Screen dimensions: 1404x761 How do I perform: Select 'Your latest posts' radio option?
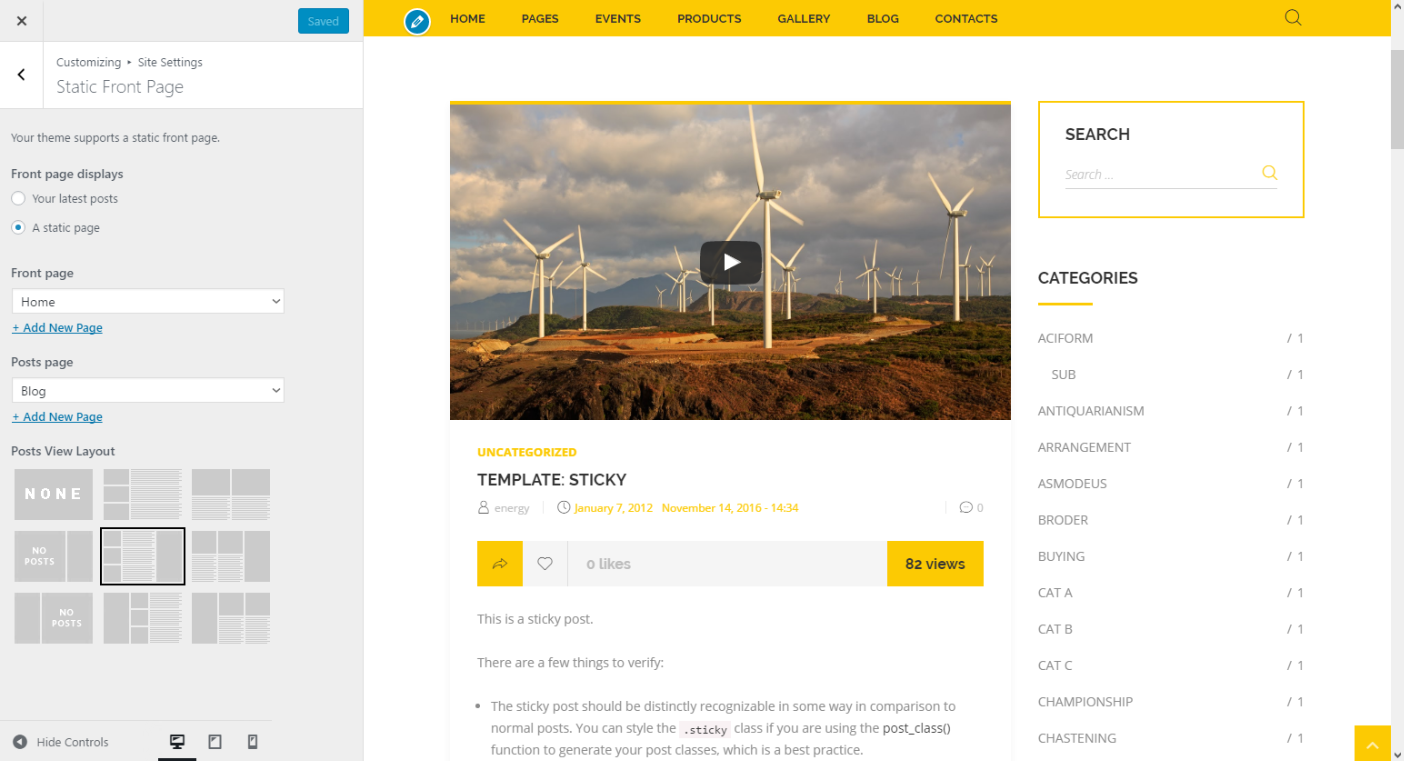point(18,199)
